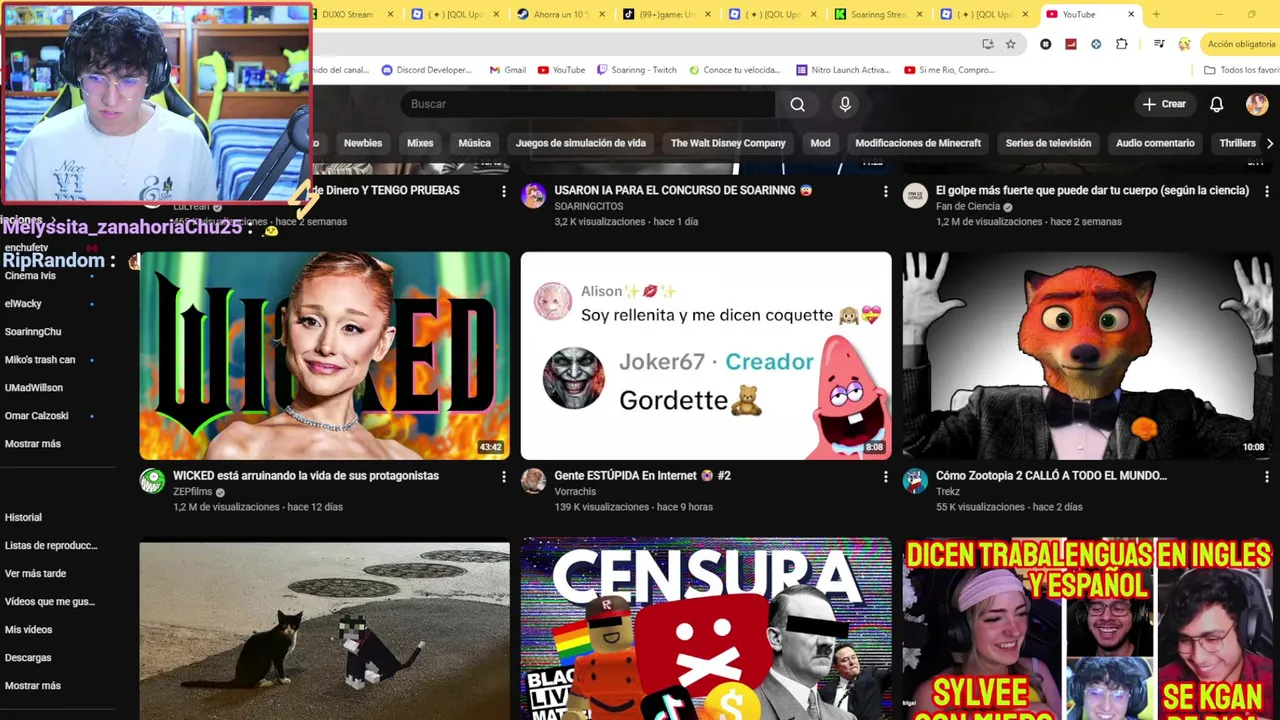Image resolution: width=1280 pixels, height=720 pixels.
Task: Start voice search with the microphone icon
Action: pos(845,104)
